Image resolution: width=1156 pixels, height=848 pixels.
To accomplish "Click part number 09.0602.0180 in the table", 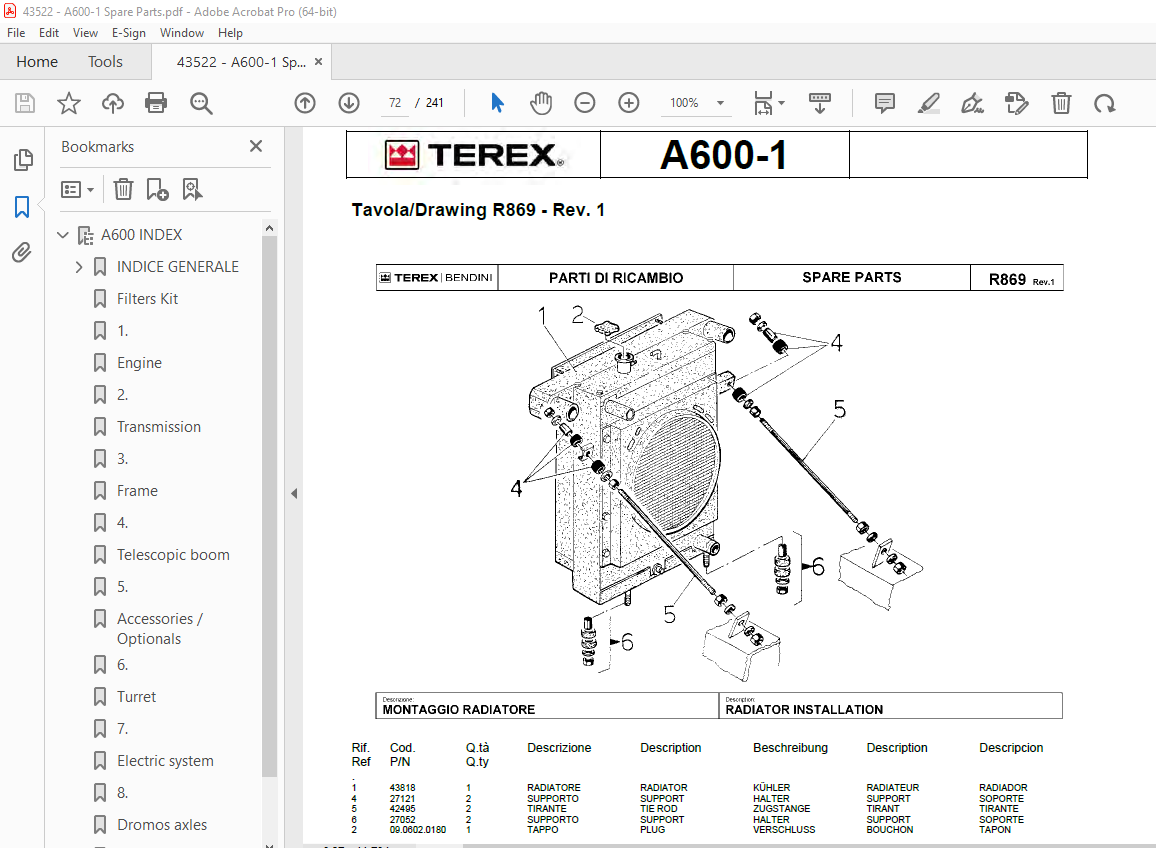I will pos(418,830).
